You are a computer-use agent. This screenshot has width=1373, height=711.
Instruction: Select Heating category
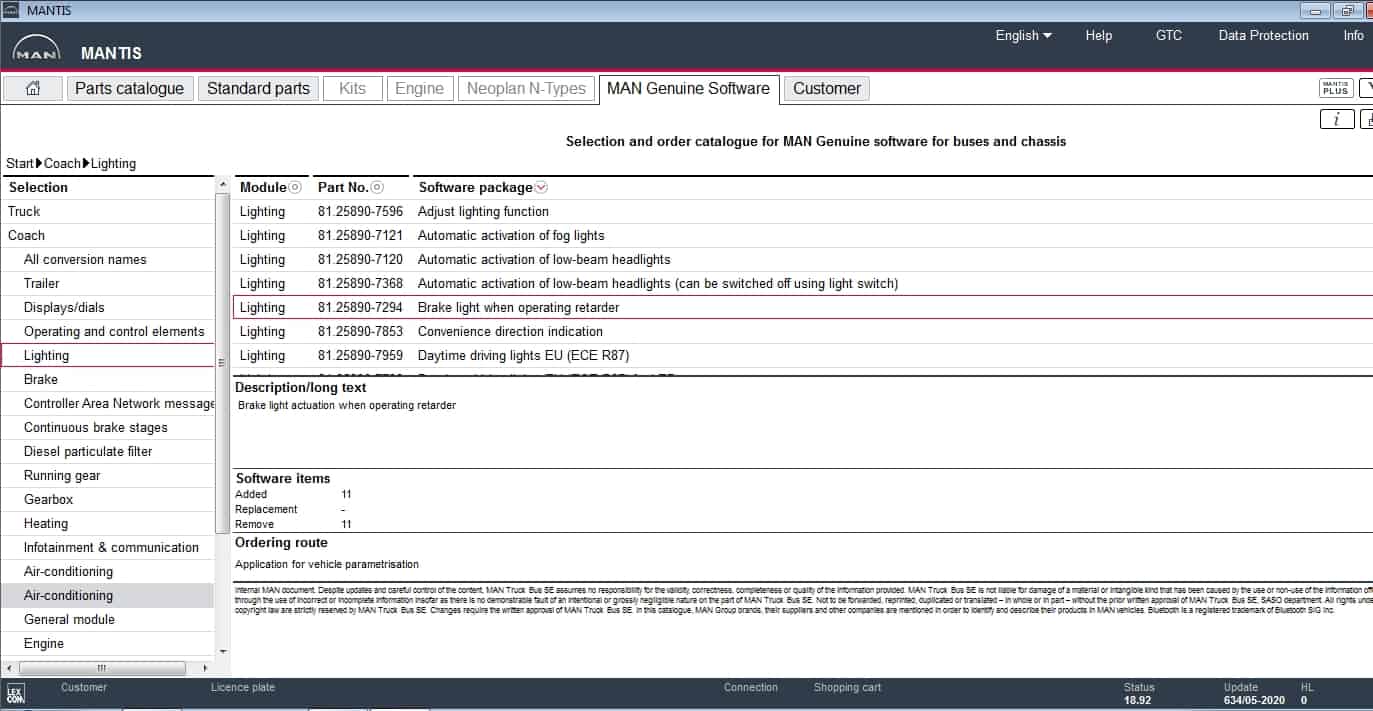[x=108, y=523]
